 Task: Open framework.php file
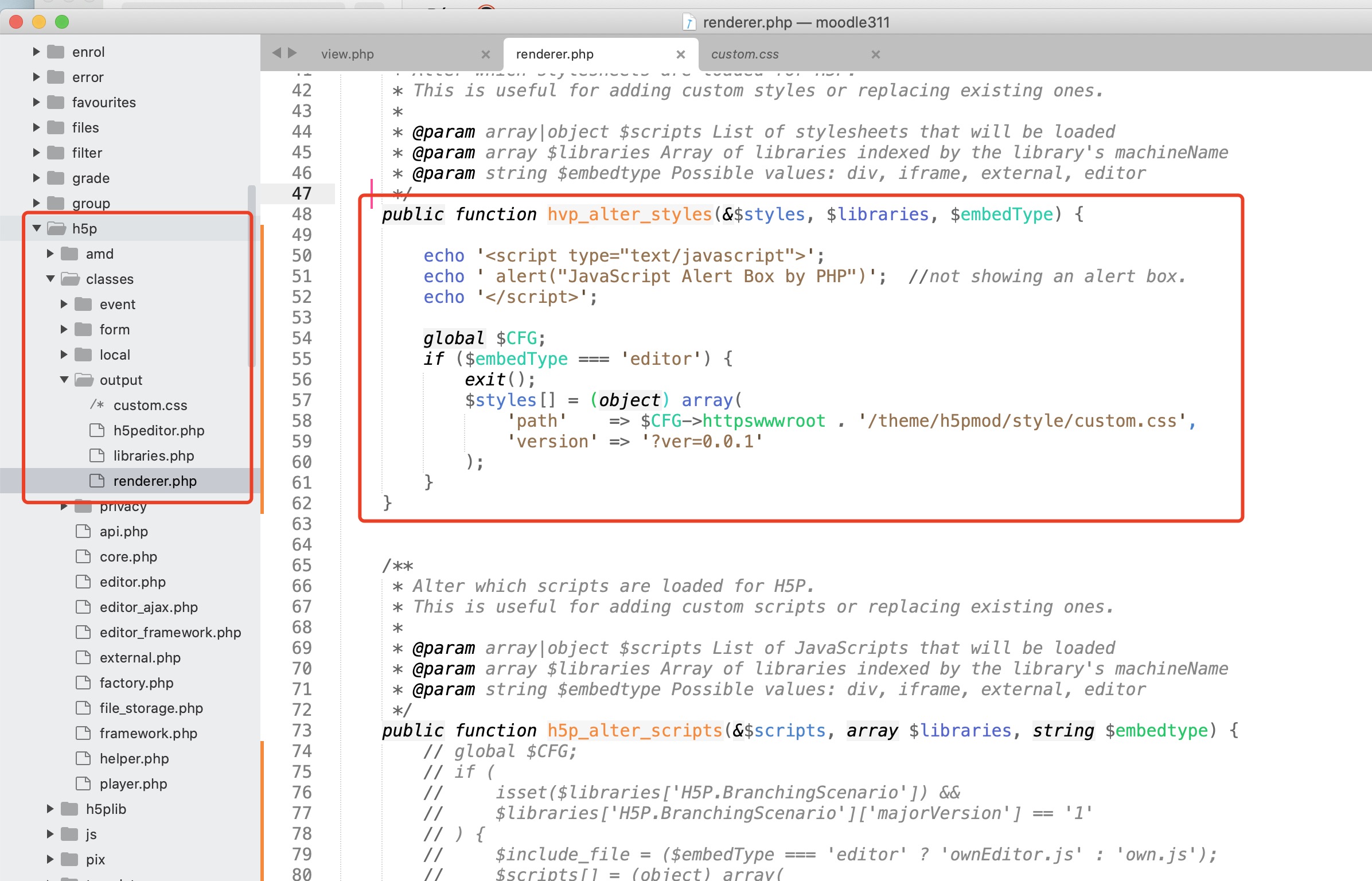coord(149,734)
